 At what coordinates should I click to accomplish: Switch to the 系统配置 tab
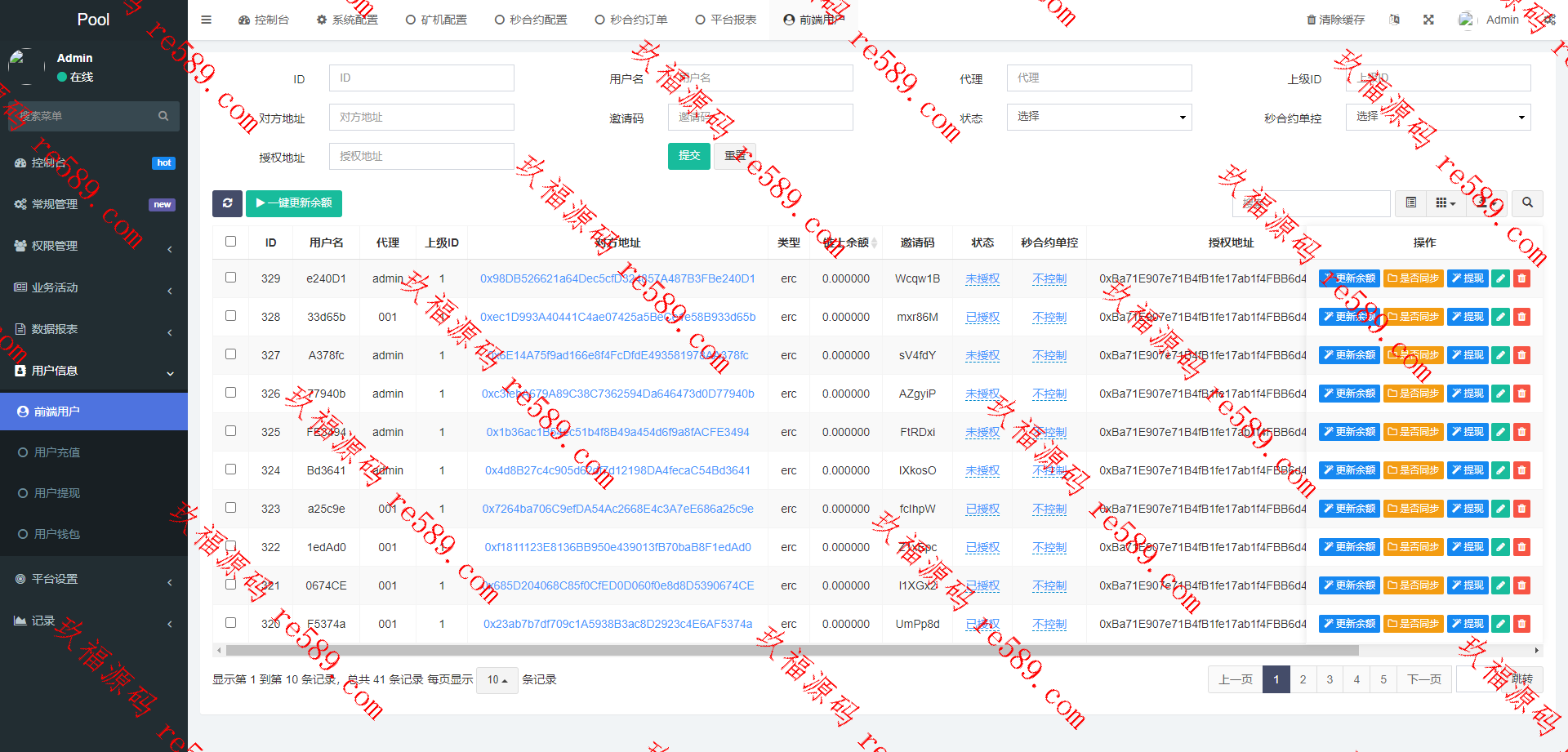click(348, 20)
